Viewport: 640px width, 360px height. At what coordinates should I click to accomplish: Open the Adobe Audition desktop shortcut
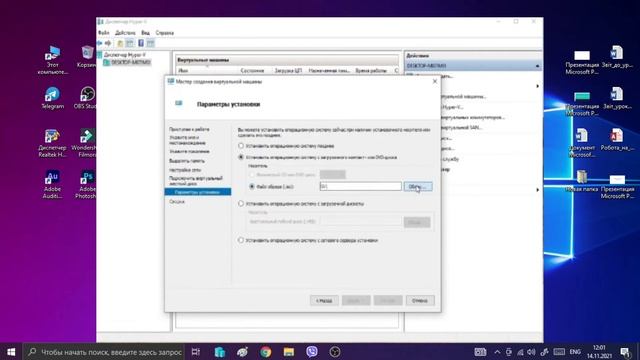[52, 184]
